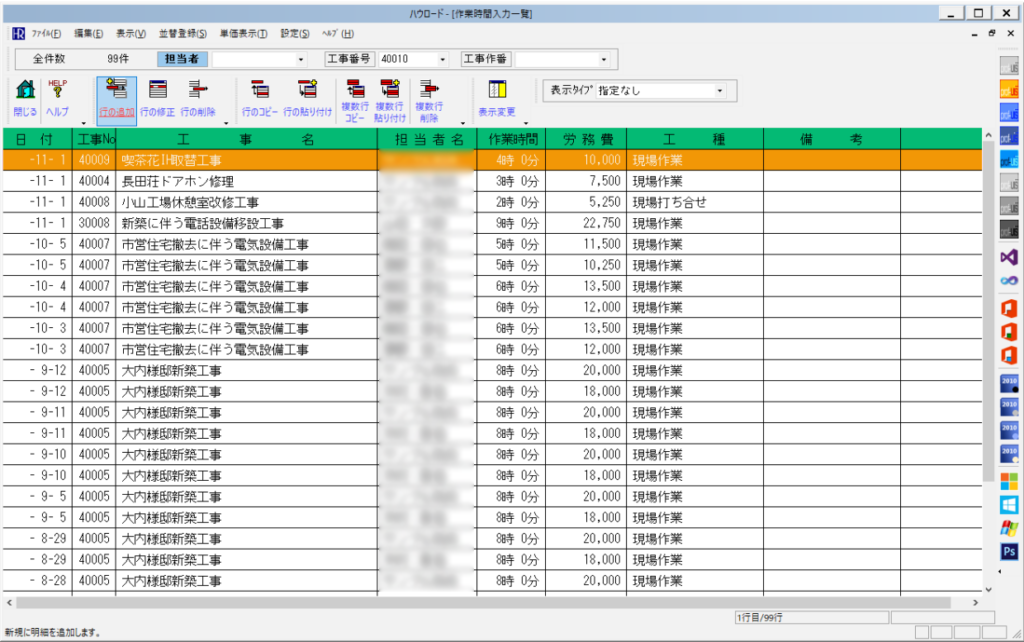Screen dimensions: 1024x642
Task: Click the 閉じる (close) house icon
Action: [x=25, y=96]
